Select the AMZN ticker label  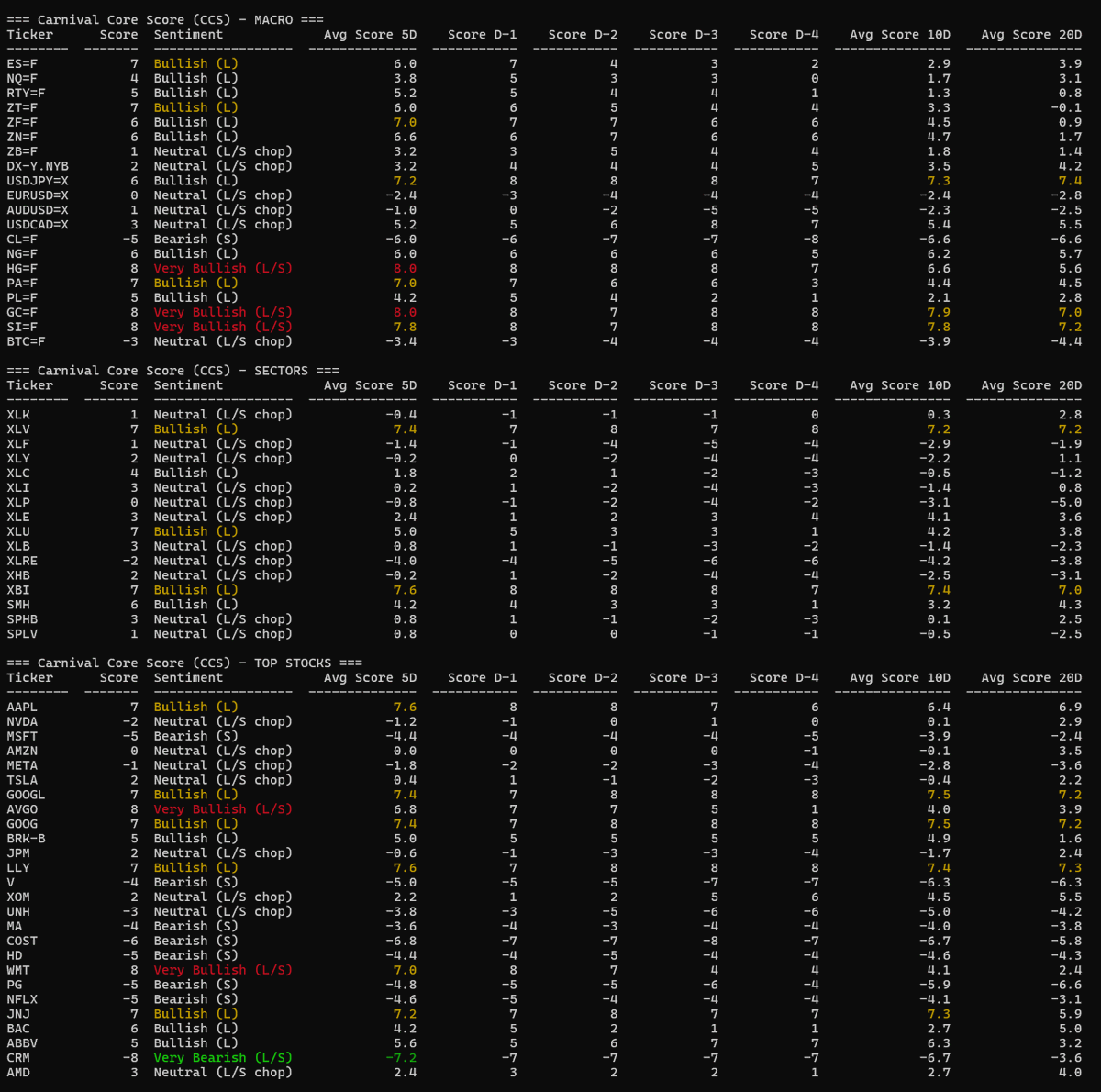(x=22, y=751)
